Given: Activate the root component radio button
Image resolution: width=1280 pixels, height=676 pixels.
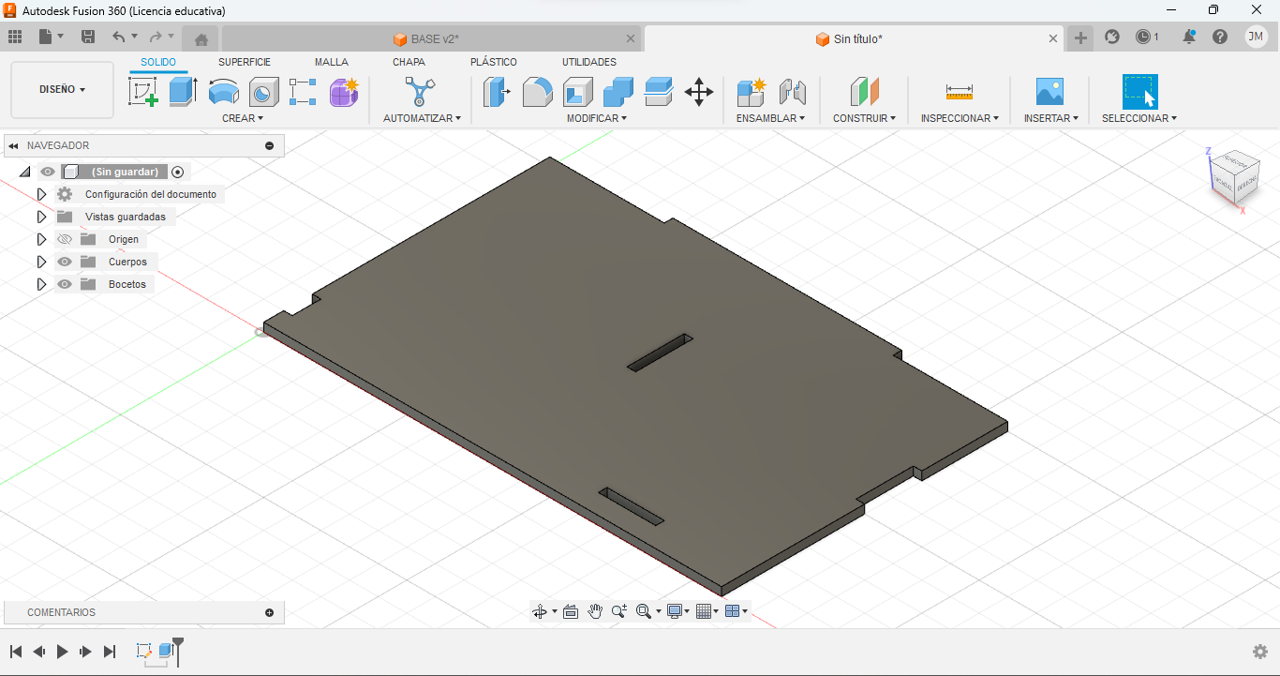Looking at the screenshot, I should coord(178,172).
